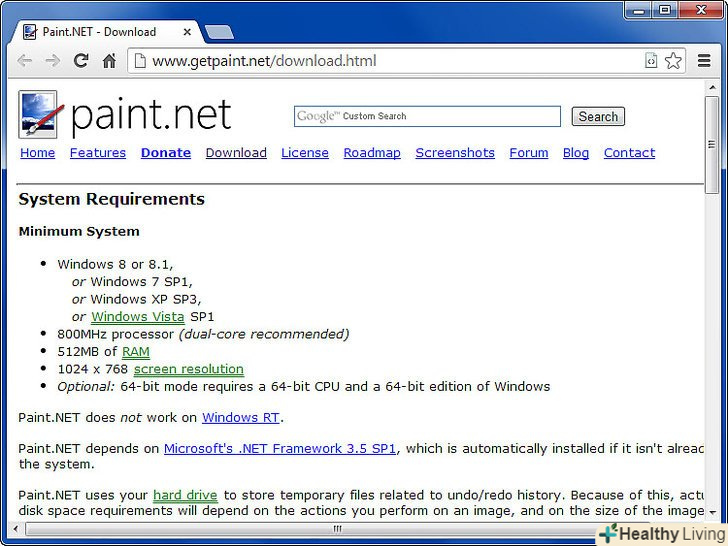The width and height of the screenshot is (728, 546).
Task: Click the vertical scrollbar thumb
Action: (x=712, y=145)
